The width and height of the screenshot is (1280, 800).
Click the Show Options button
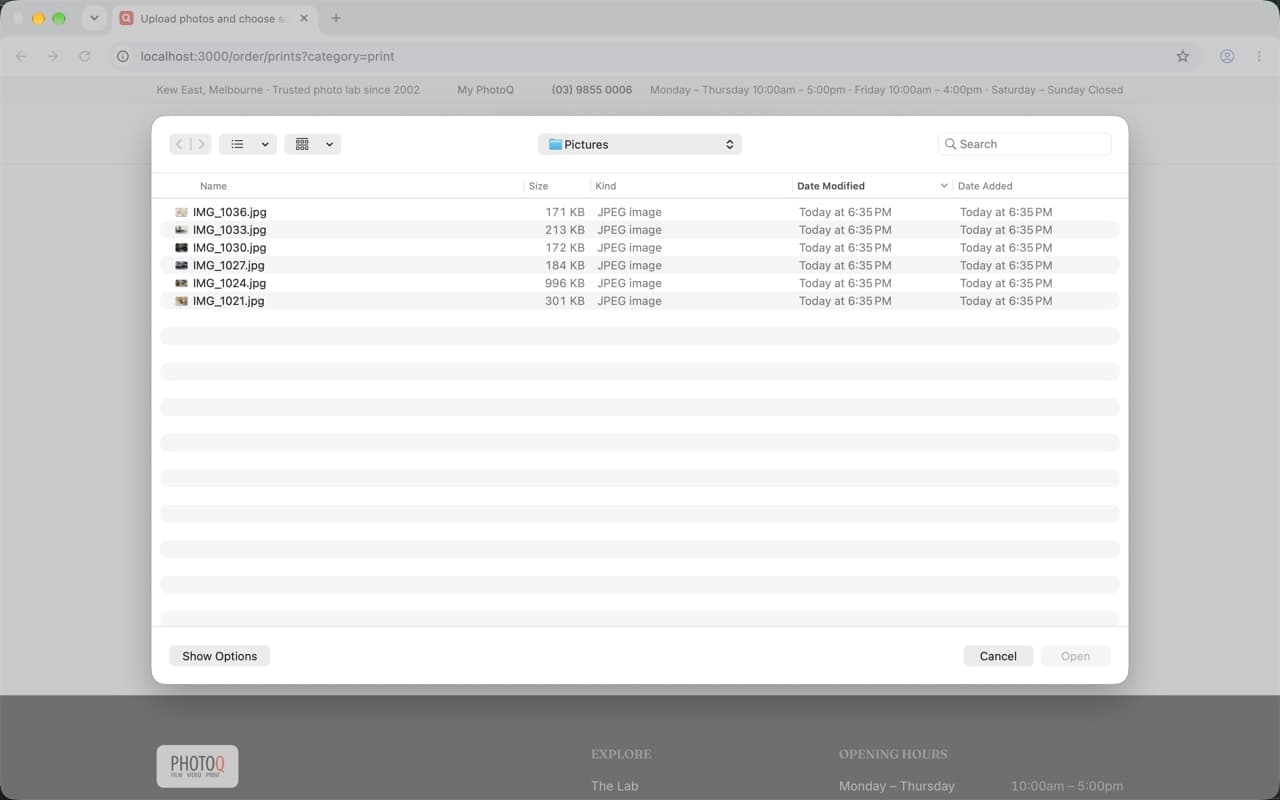(x=220, y=656)
